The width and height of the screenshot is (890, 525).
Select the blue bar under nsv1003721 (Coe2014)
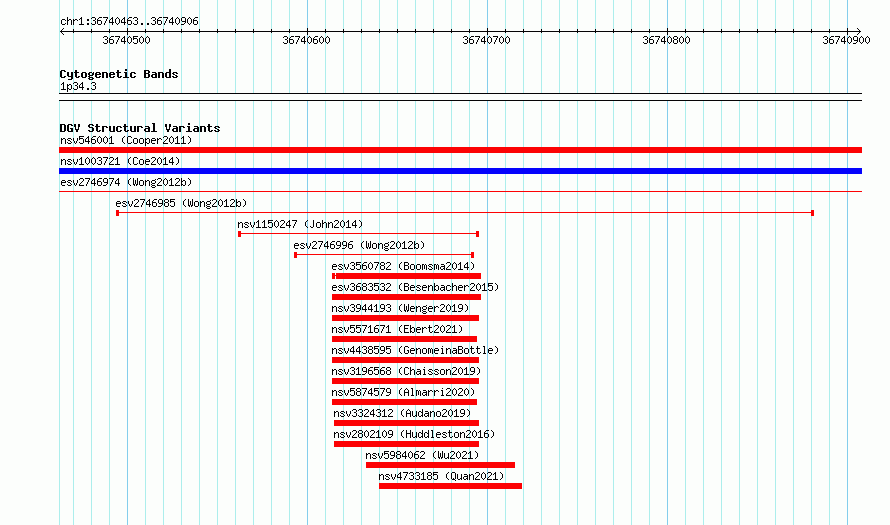(x=460, y=171)
